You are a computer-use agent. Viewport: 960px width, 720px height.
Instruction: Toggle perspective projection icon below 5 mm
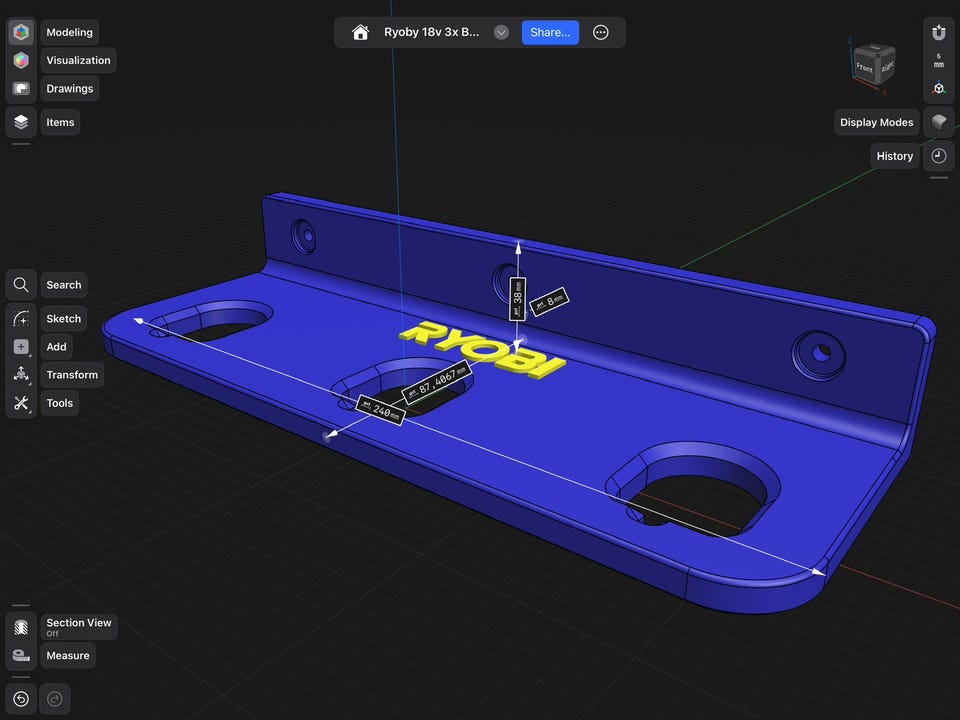tap(938, 88)
